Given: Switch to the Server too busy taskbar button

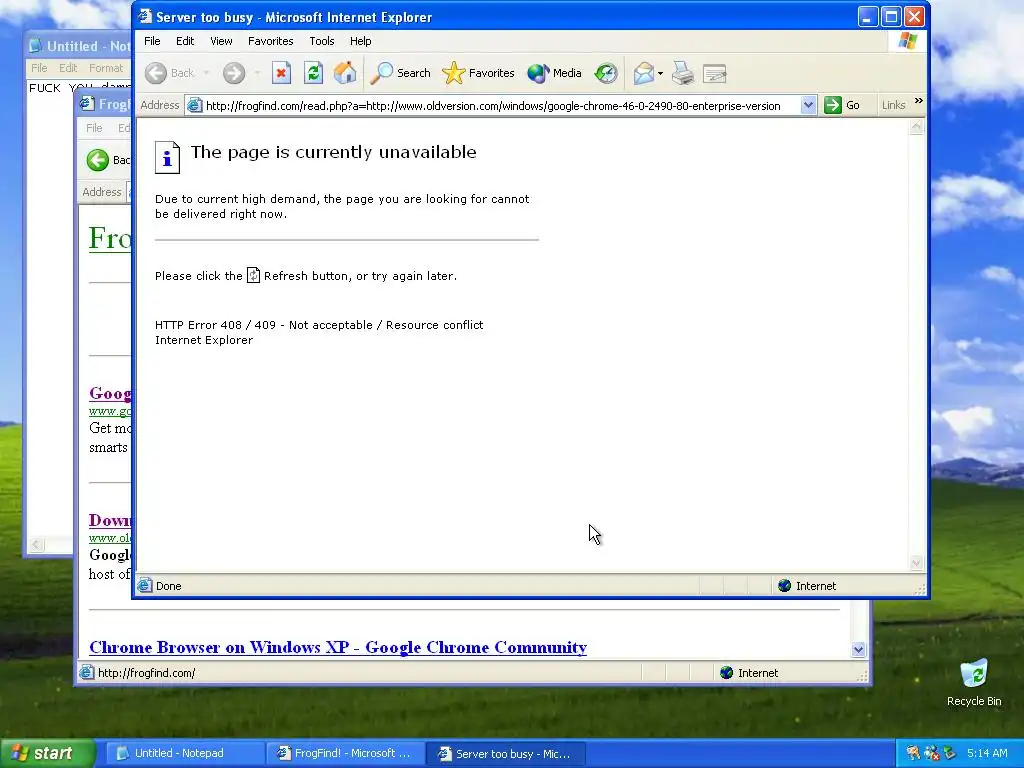Looking at the screenshot, I should click(506, 754).
